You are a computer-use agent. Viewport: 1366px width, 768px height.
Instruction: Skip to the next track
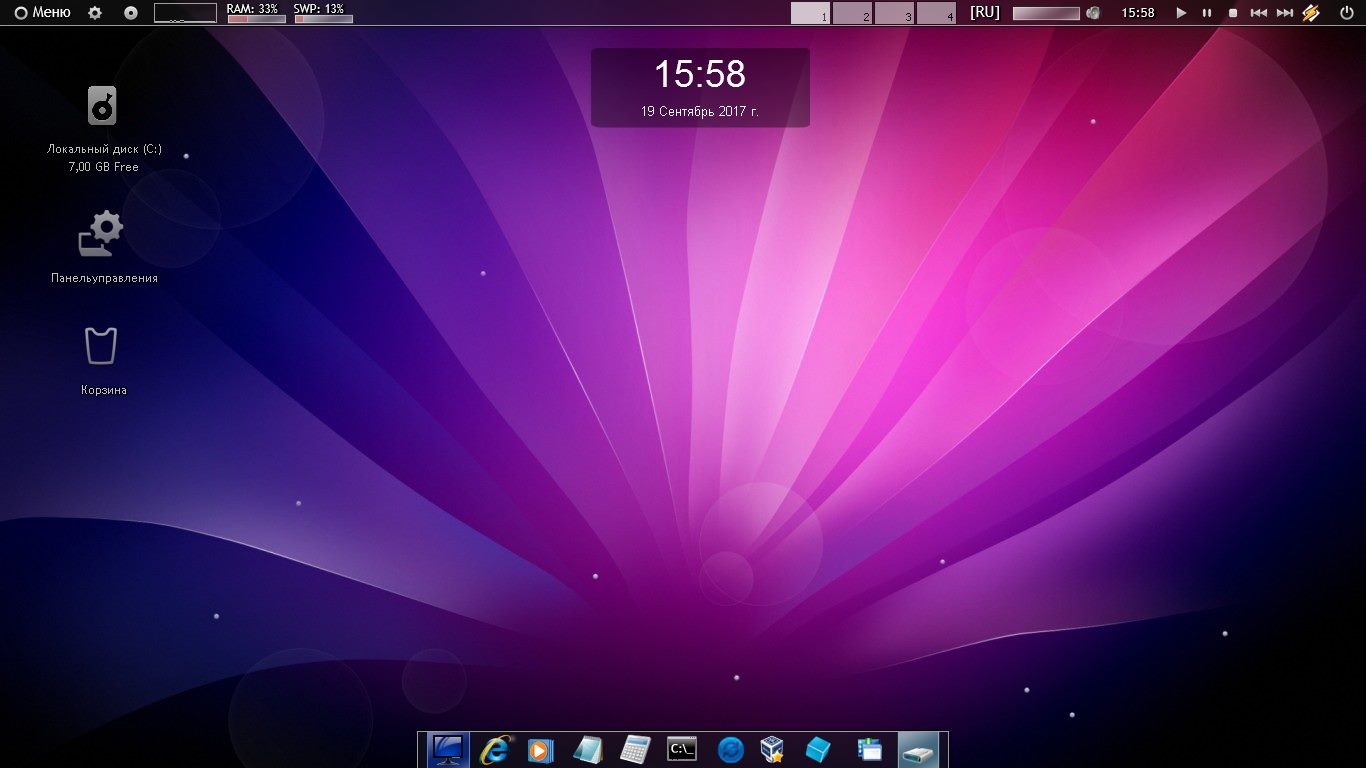[x=1285, y=13]
